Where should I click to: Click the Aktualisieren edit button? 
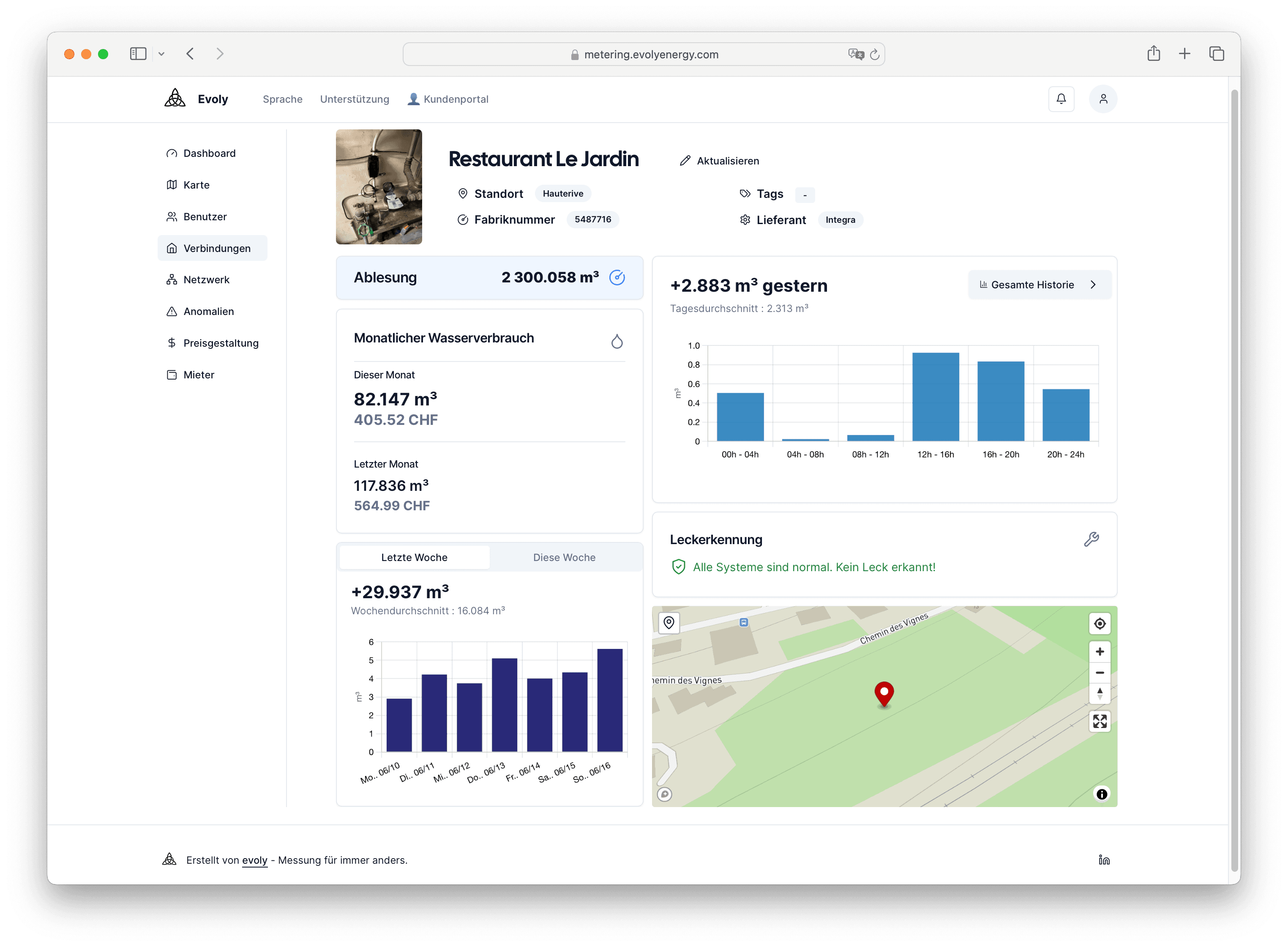tap(719, 161)
